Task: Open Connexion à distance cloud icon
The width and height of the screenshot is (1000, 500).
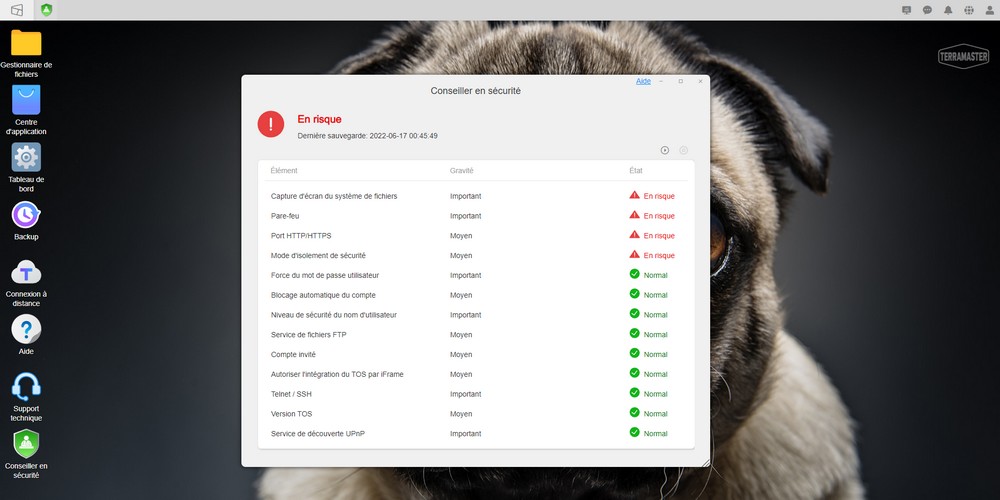Action: click(x=26, y=273)
